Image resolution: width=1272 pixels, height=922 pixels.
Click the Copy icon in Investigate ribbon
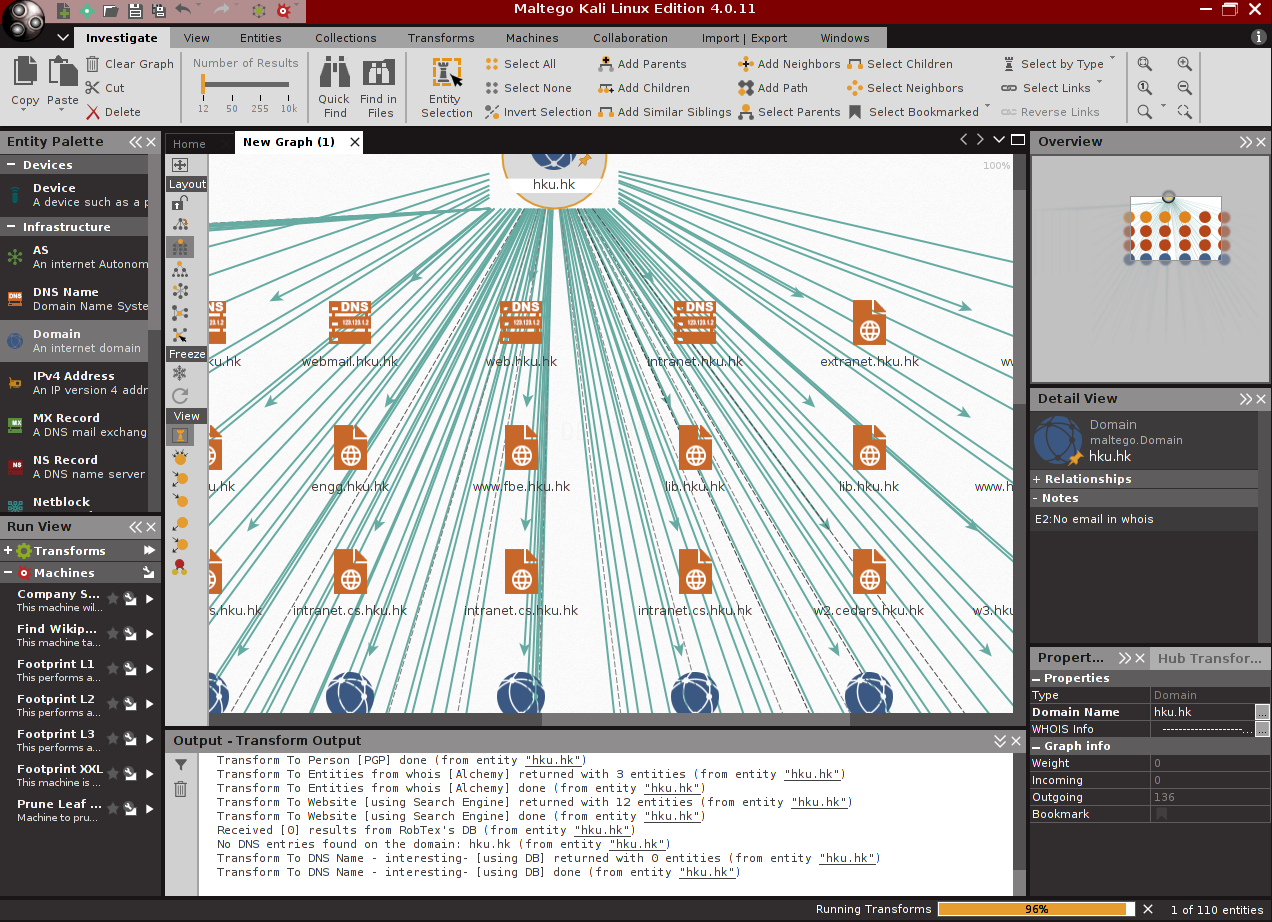25,73
